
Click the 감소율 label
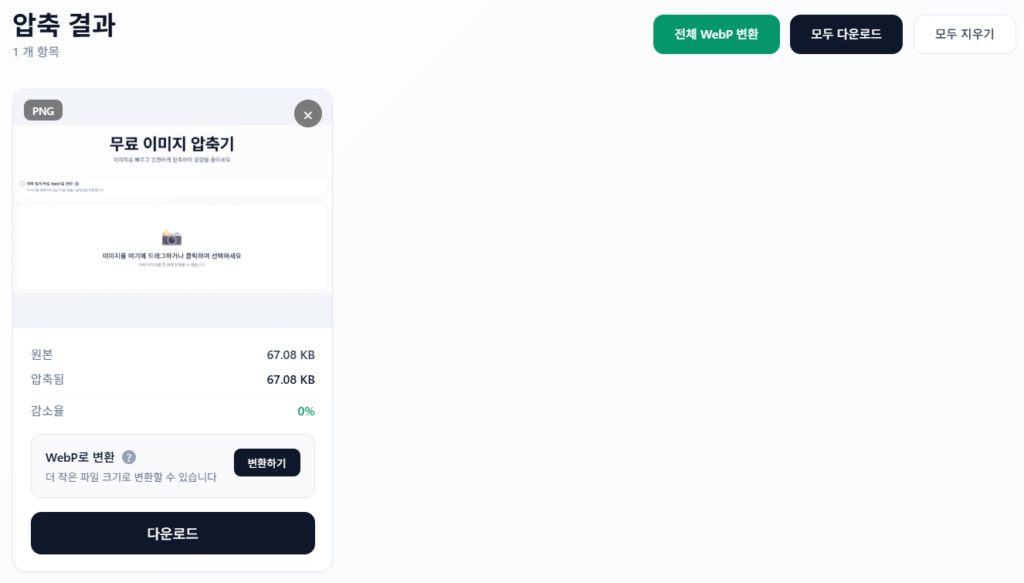tap(47, 411)
